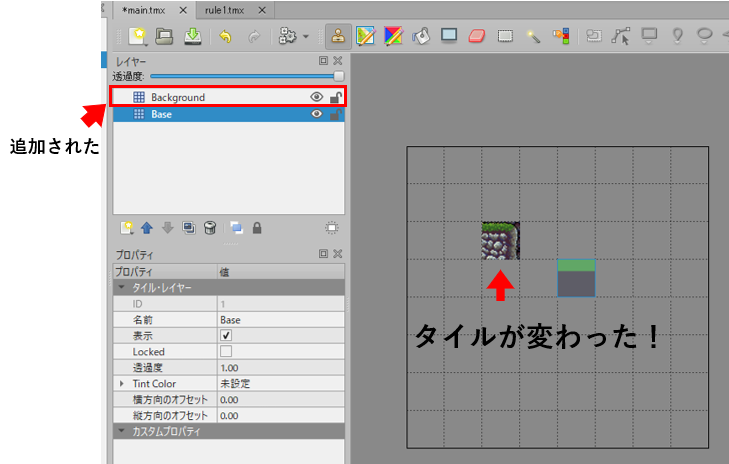The image size is (729, 464).
Task: Select the Background layer
Action: click(229, 97)
